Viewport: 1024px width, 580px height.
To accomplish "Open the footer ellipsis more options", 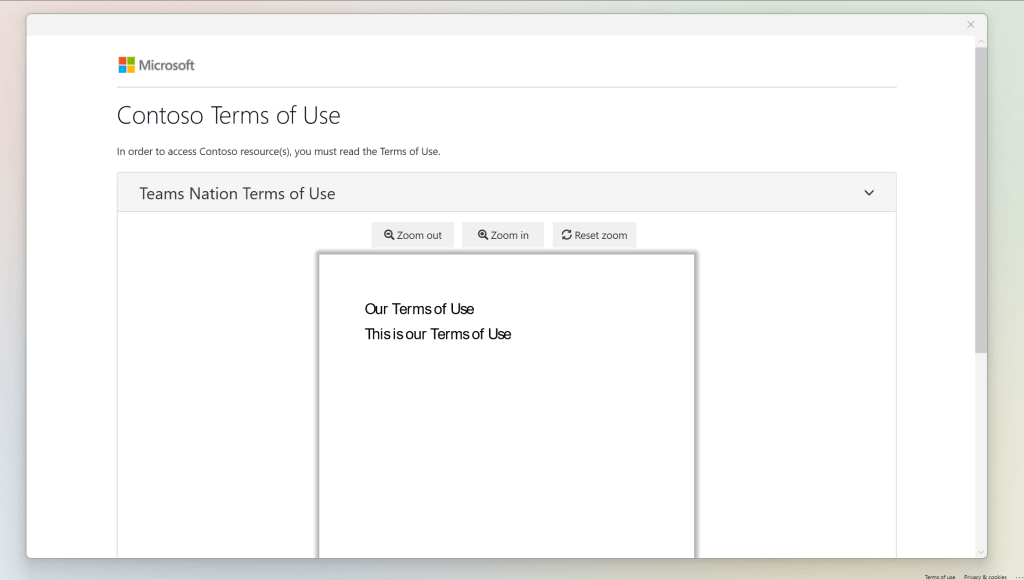I will [x=1018, y=577].
